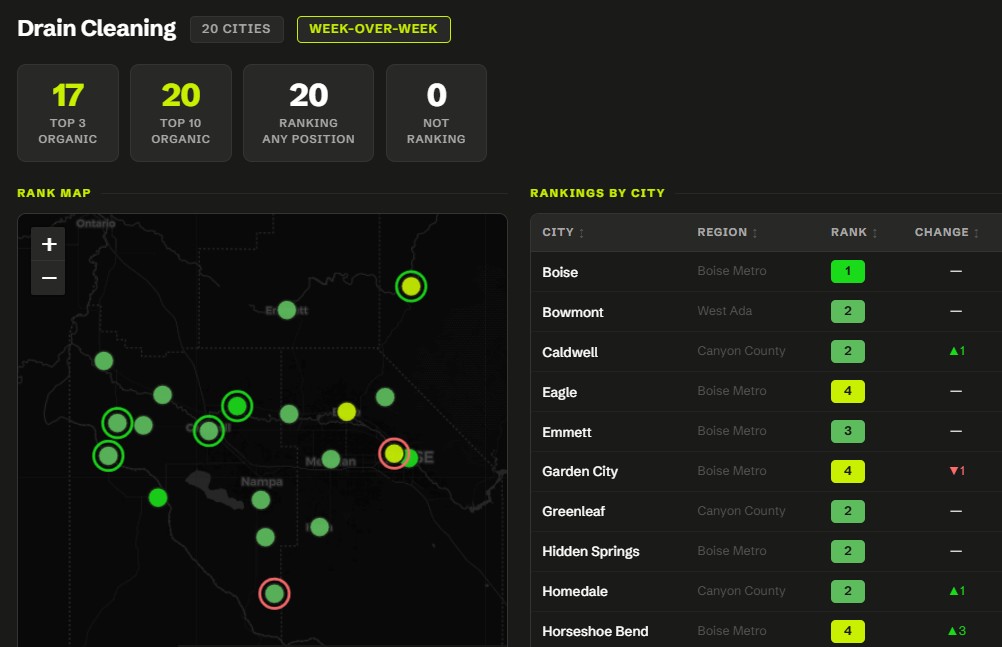Click the Nampa map marker
Image resolution: width=1002 pixels, height=647 pixels.
tap(261, 500)
